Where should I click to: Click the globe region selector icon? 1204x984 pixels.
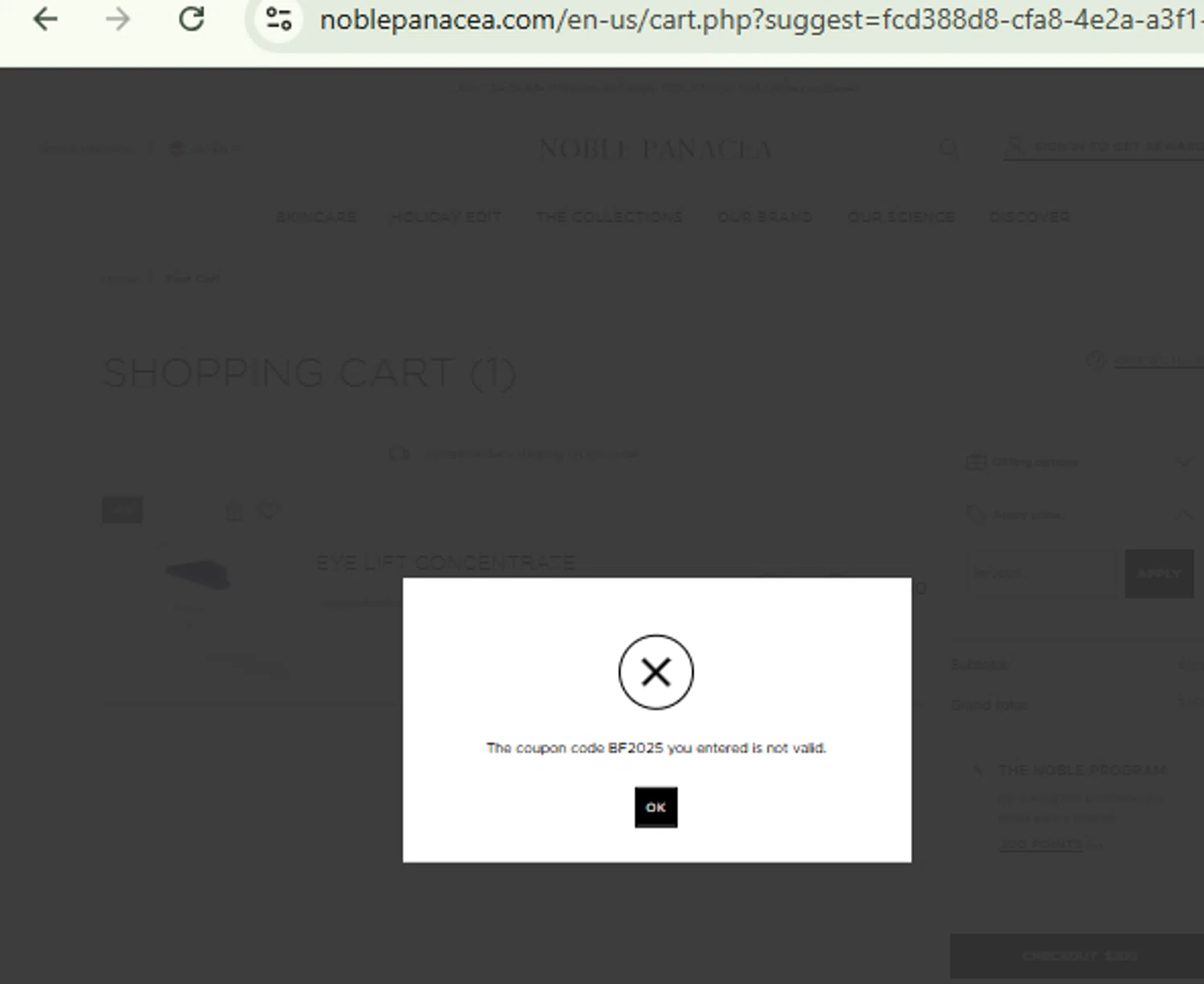[x=177, y=148]
